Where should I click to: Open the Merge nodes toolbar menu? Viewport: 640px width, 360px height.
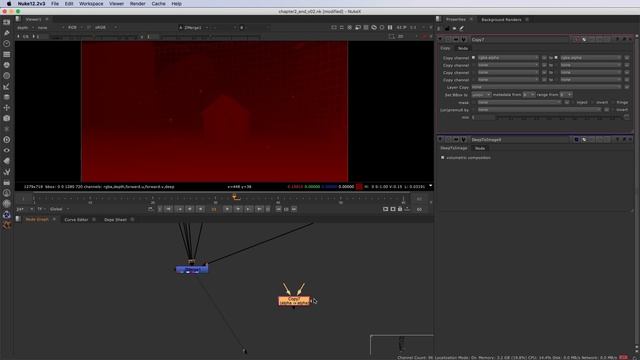(7, 97)
